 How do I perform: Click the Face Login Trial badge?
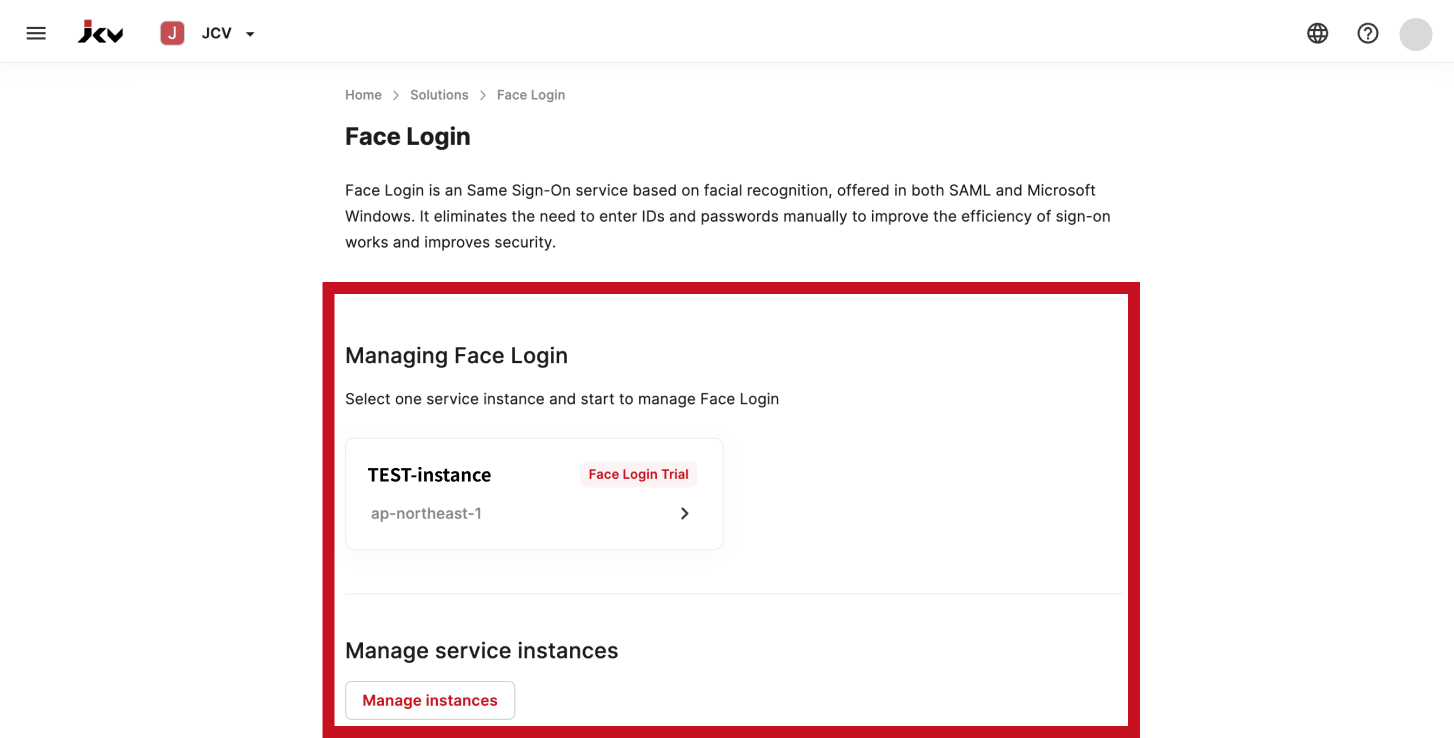[x=638, y=474]
